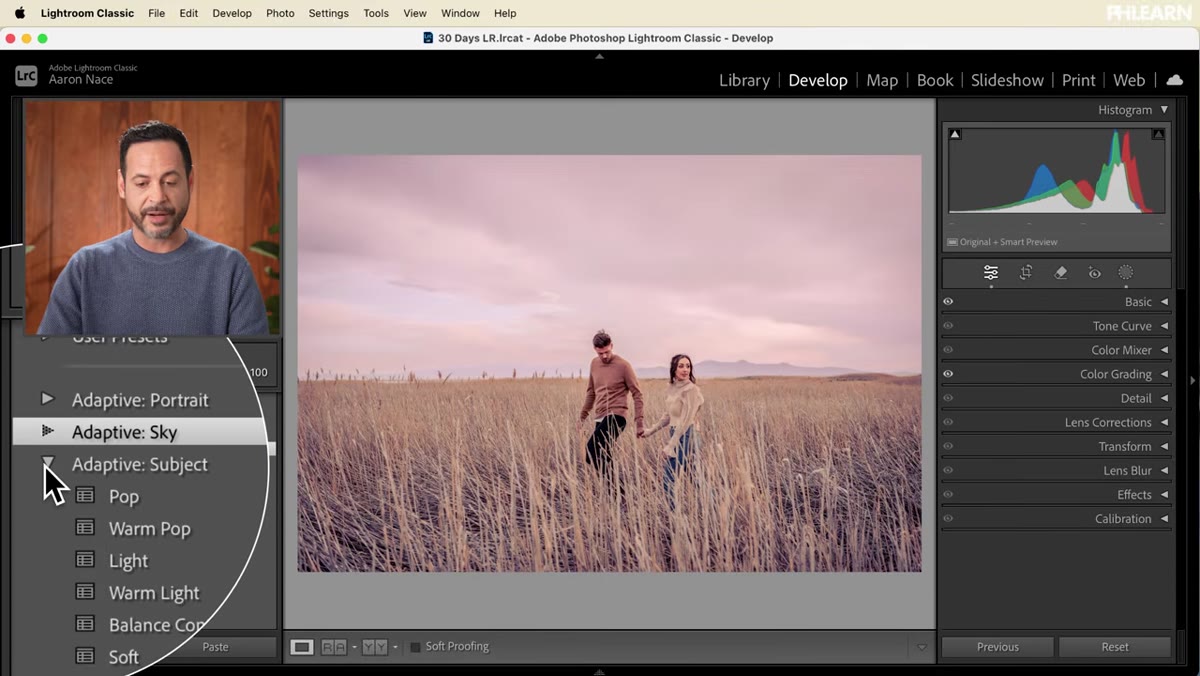This screenshot has height=676, width=1200.
Task: Click the couple photo preview
Action: tap(609, 363)
